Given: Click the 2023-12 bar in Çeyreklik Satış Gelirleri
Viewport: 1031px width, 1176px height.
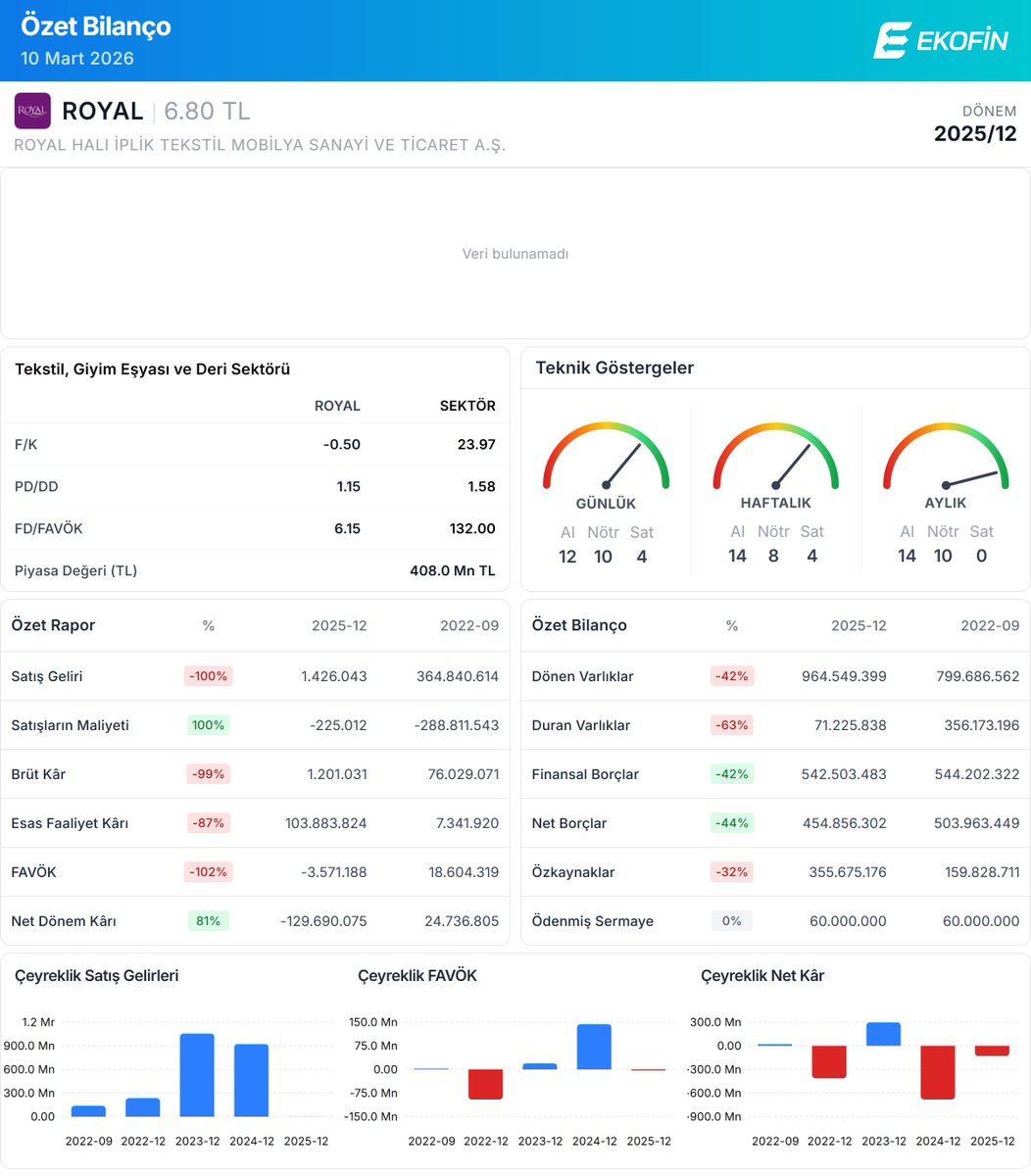Looking at the screenshot, I should tap(197, 1075).
